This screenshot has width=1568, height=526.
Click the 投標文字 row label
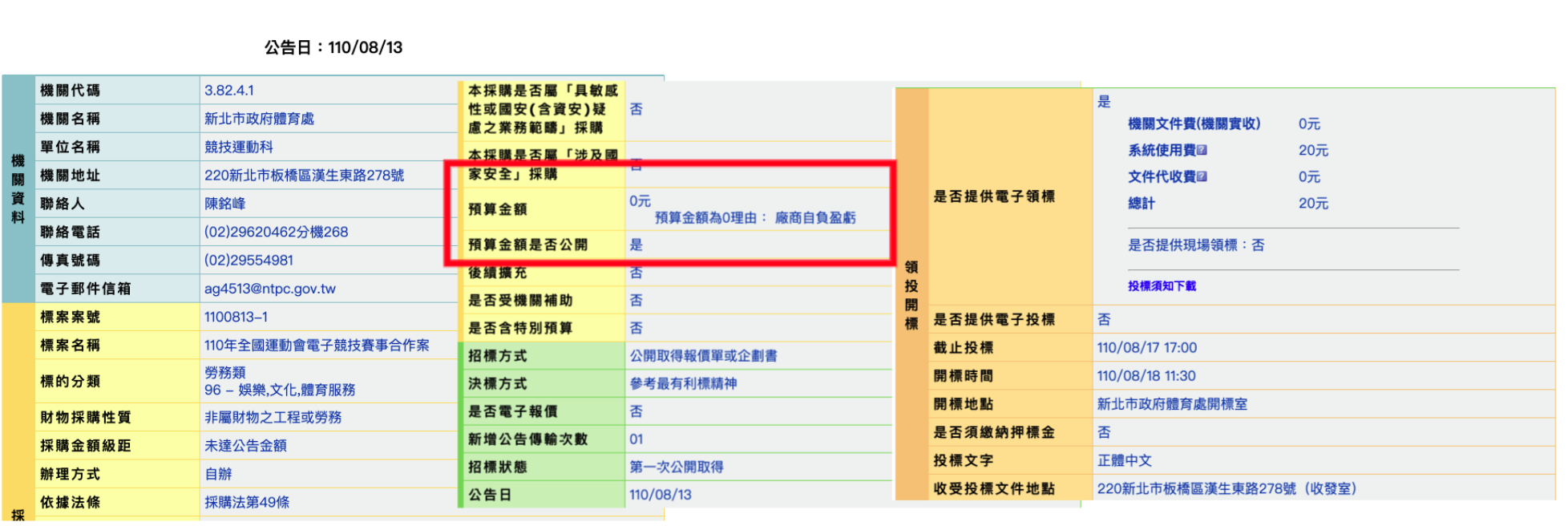point(963,460)
